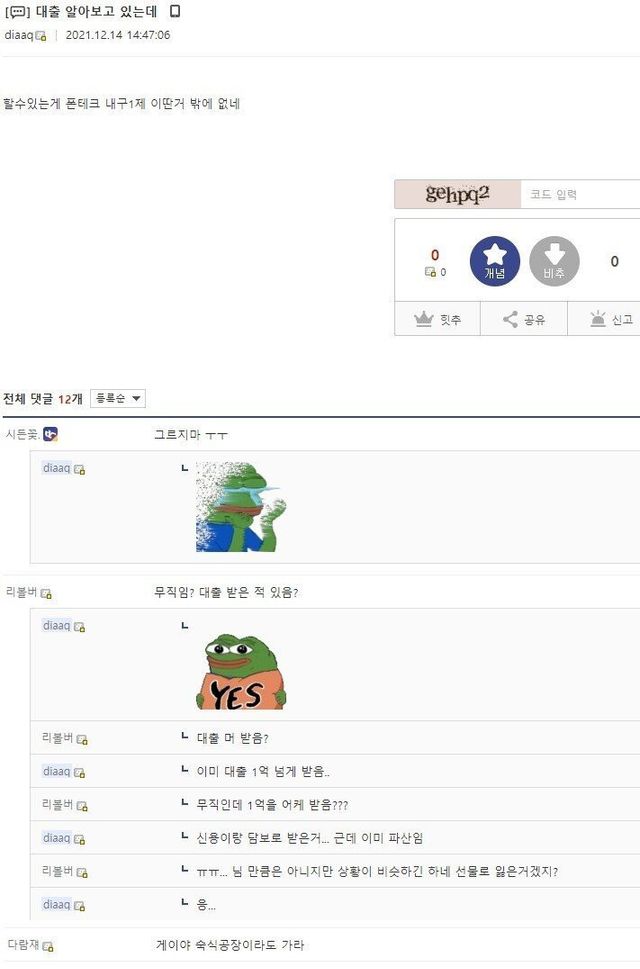Click commenter name 시든꽃.
This screenshot has height=969, width=640.
tap(23, 434)
